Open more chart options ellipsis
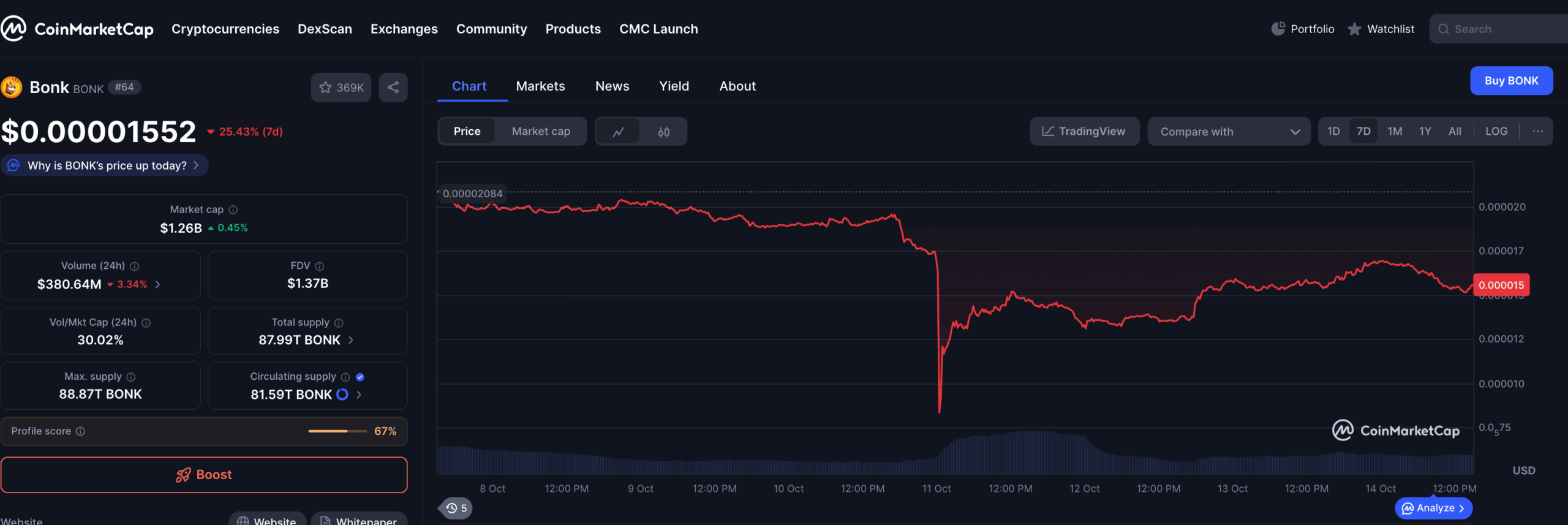The image size is (1568, 525). coord(1537,131)
